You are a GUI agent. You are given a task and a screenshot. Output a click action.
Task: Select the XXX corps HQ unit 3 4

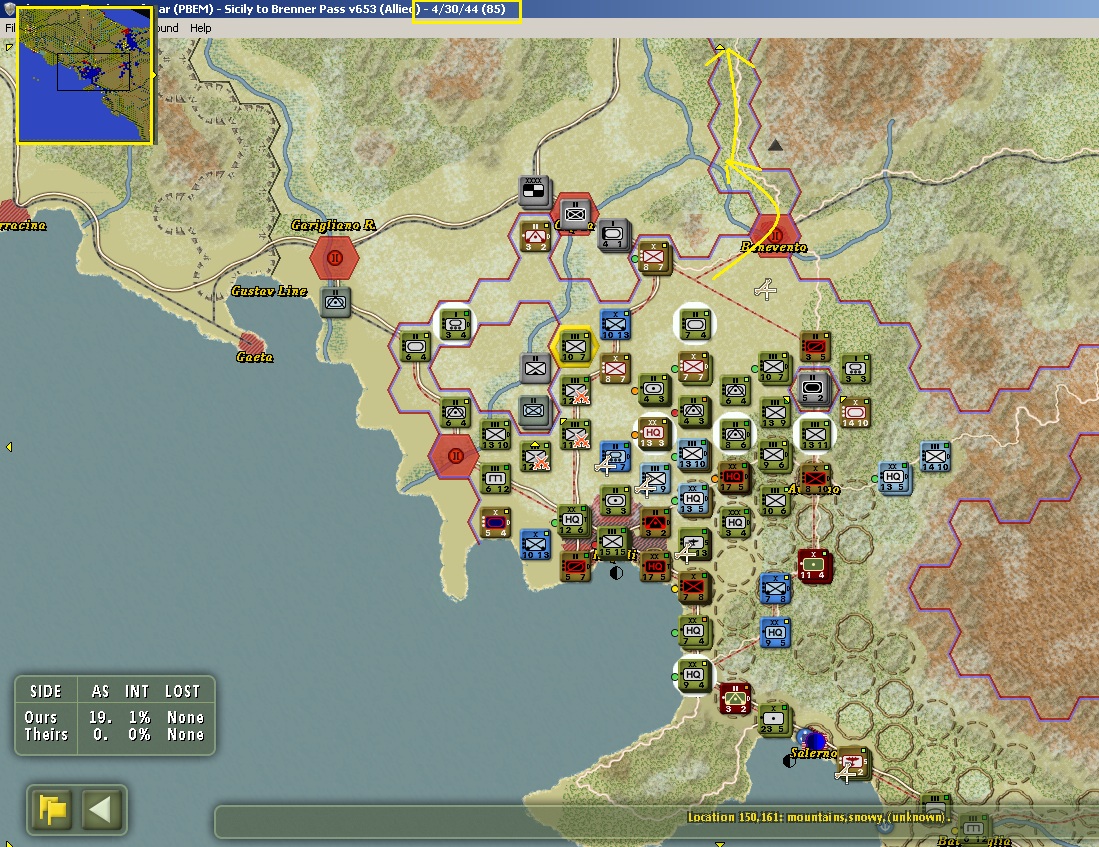[x=735, y=523]
